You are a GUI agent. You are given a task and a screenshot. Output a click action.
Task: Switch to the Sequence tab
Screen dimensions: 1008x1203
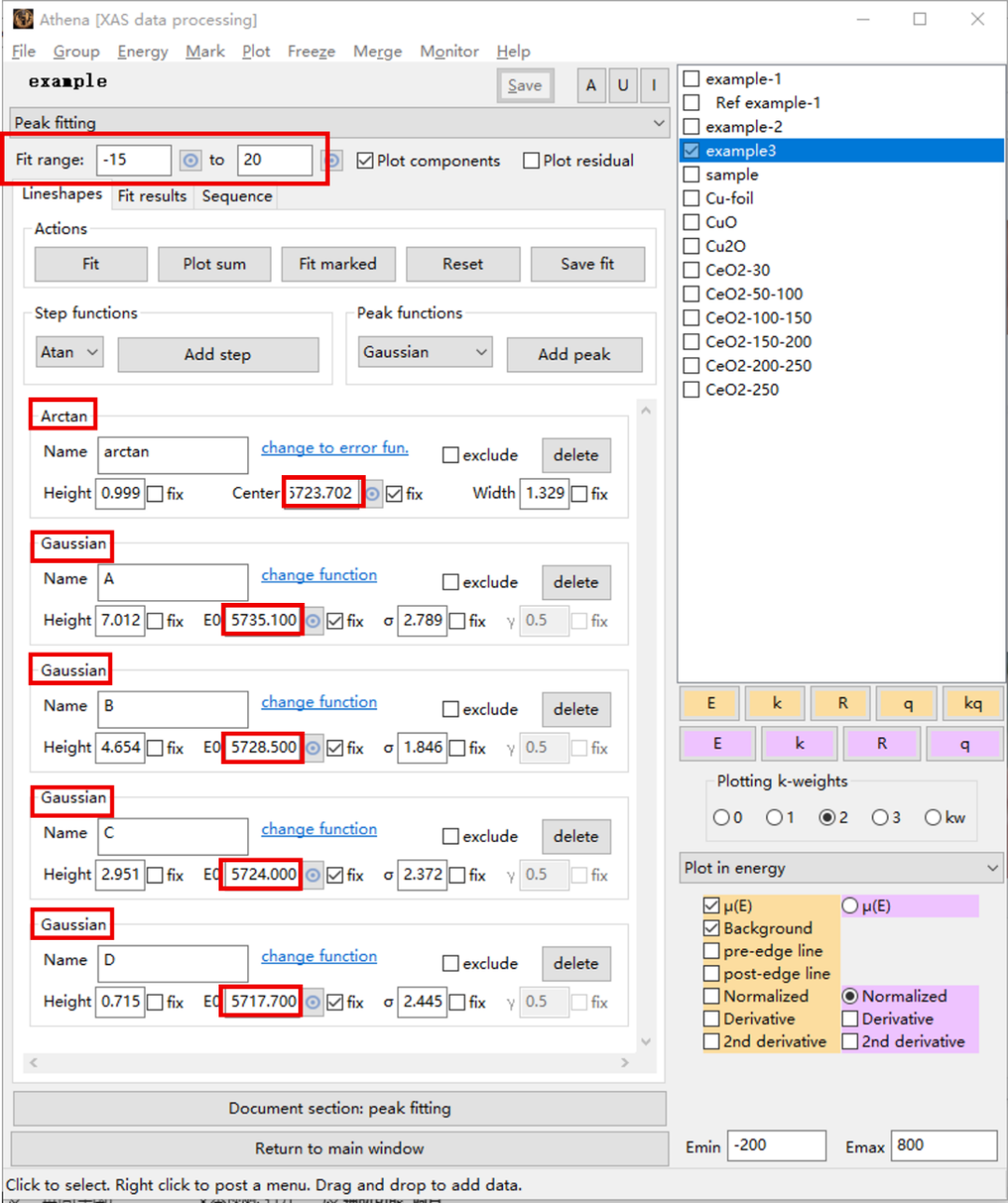pyautogui.click(x=237, y=196)
